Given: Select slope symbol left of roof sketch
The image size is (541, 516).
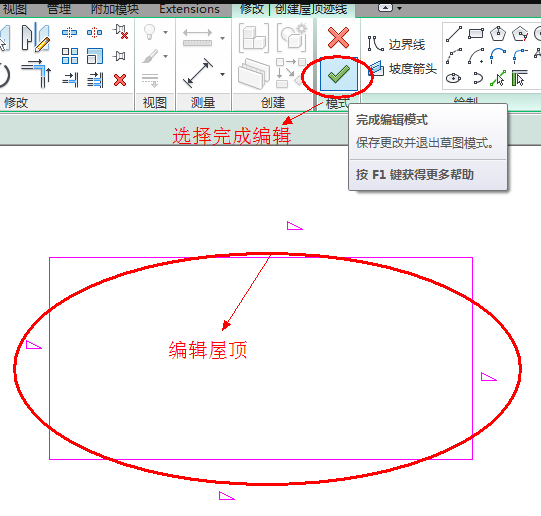Looking at the screenshot, I should click(x=33, y=345).
